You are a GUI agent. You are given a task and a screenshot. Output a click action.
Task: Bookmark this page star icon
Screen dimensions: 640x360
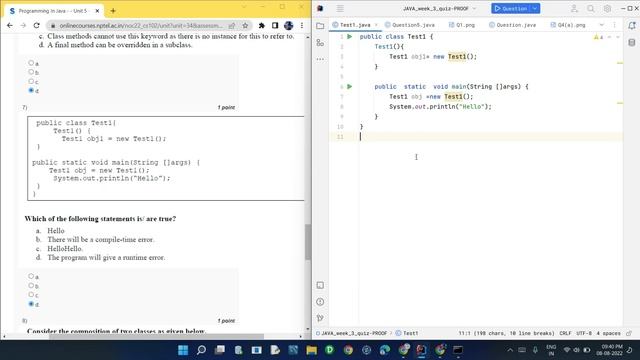(245, 26)
